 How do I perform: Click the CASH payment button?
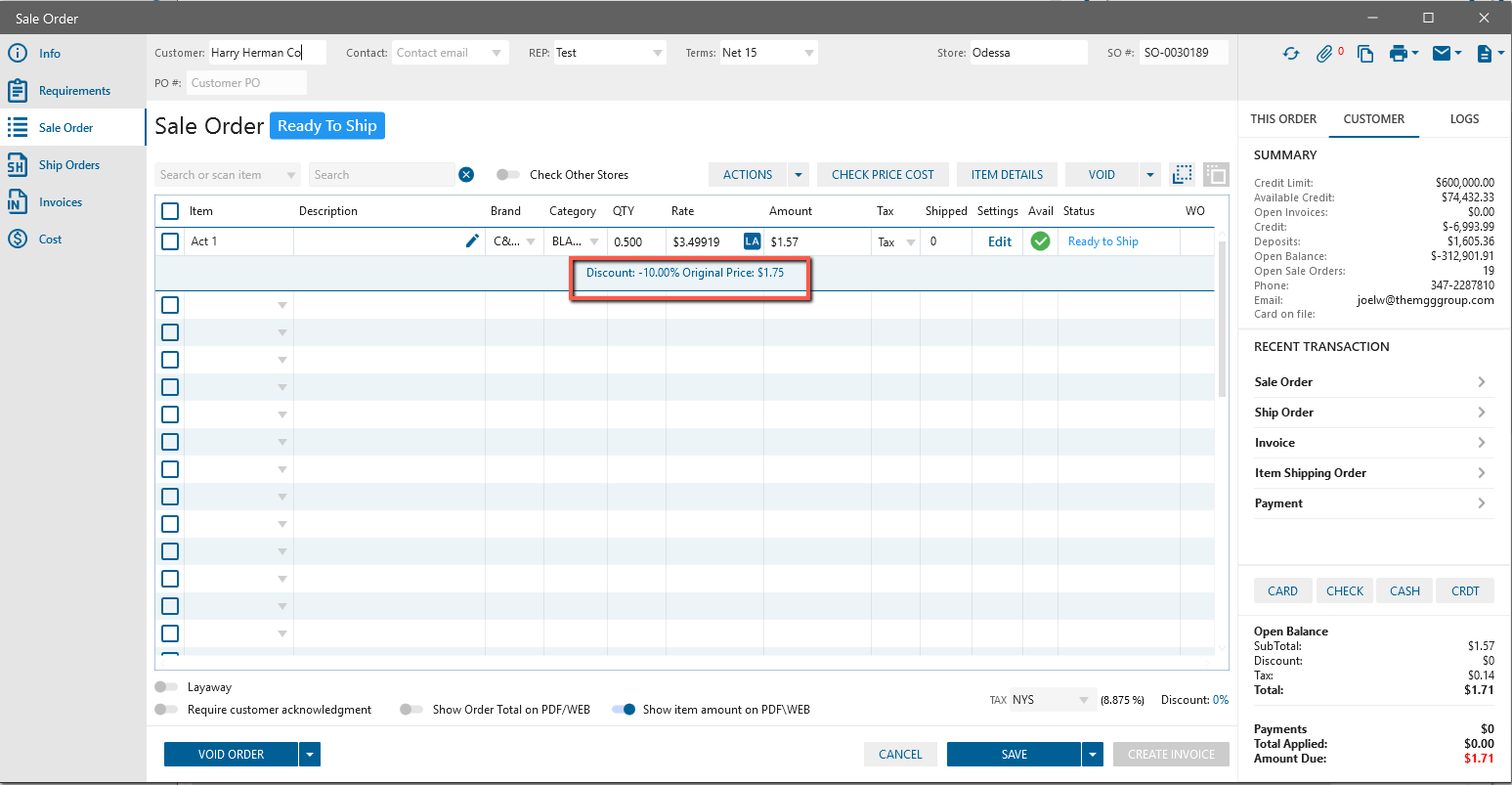coord(1404,590)
